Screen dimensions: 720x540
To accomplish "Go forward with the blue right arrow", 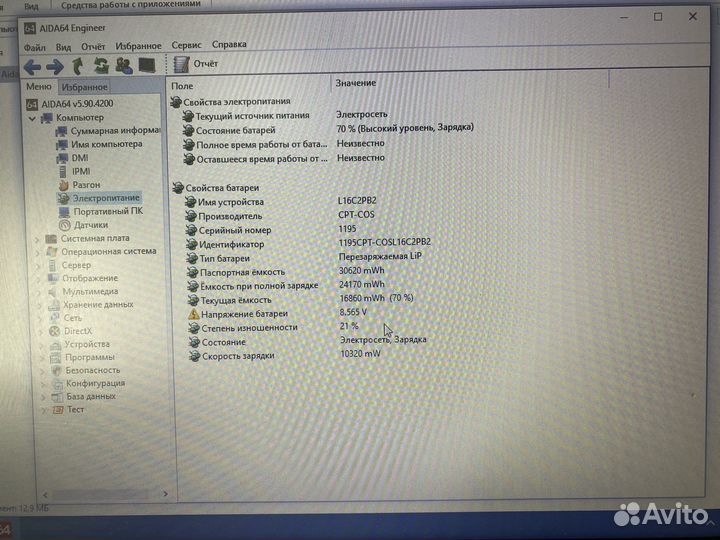I will (55, 68).
